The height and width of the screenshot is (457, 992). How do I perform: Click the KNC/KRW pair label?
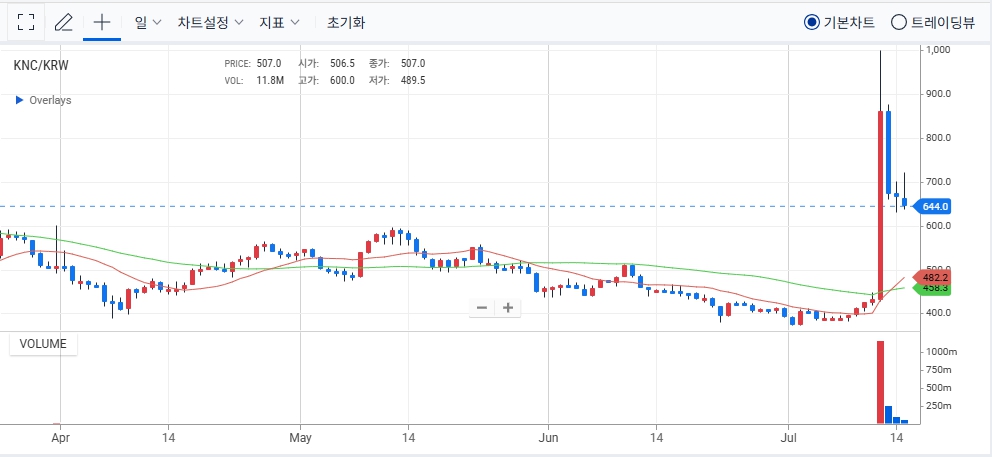point(40,65)
